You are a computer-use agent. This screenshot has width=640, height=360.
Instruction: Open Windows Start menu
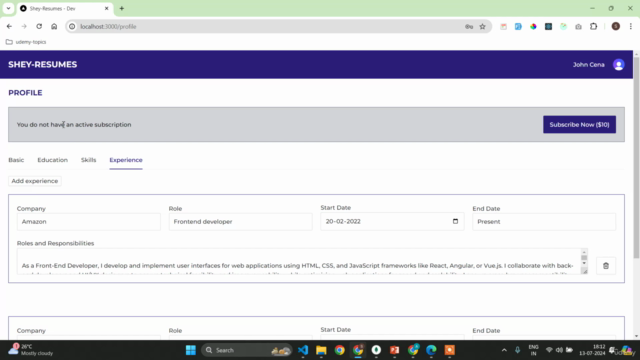(x=191, y=350)
